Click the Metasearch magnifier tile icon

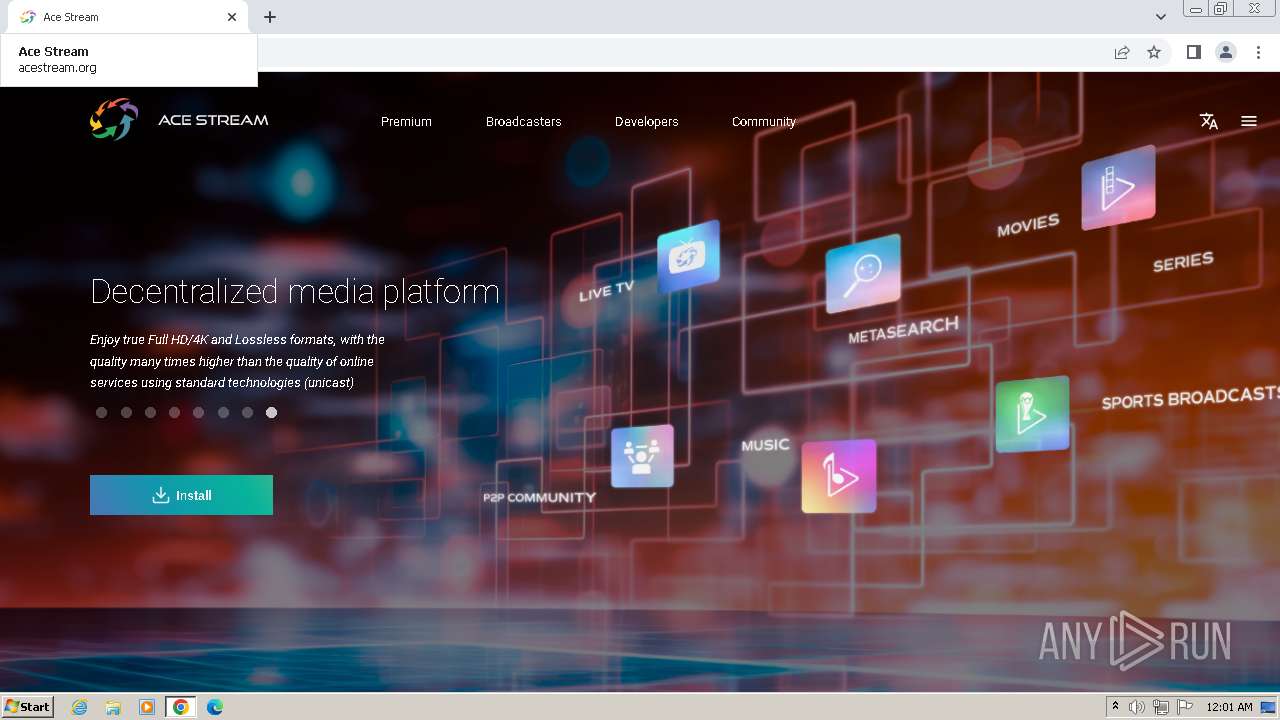tap(863, 273)
